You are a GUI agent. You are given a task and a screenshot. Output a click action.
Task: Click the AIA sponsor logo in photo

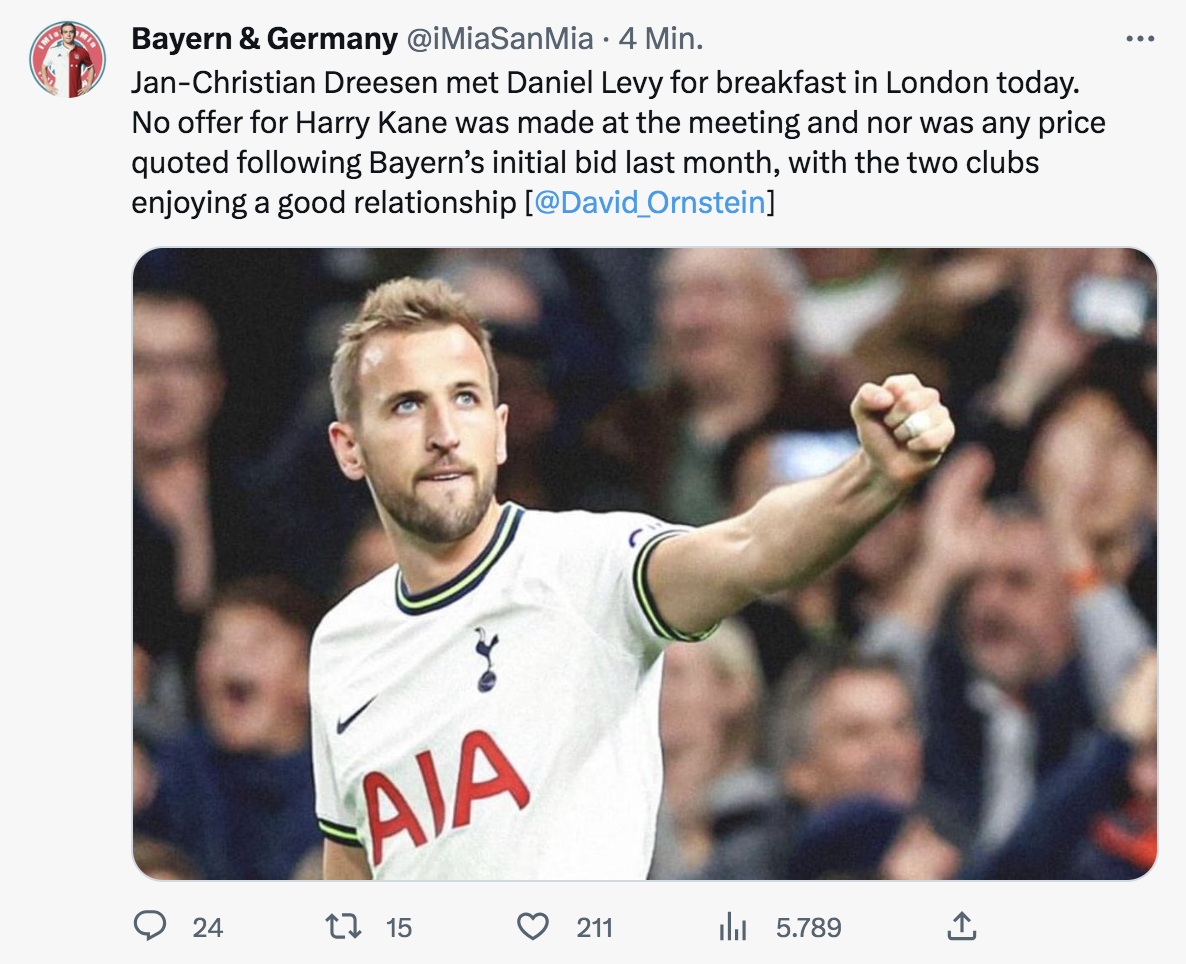point(445,792)
